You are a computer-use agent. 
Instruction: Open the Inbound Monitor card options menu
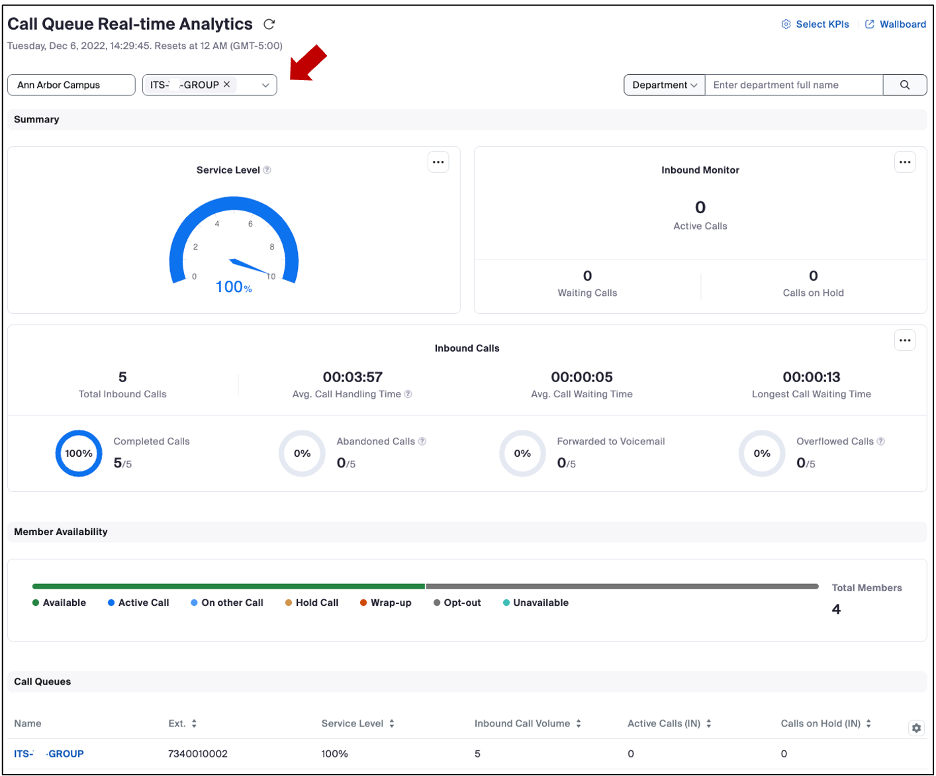[905, 161]
